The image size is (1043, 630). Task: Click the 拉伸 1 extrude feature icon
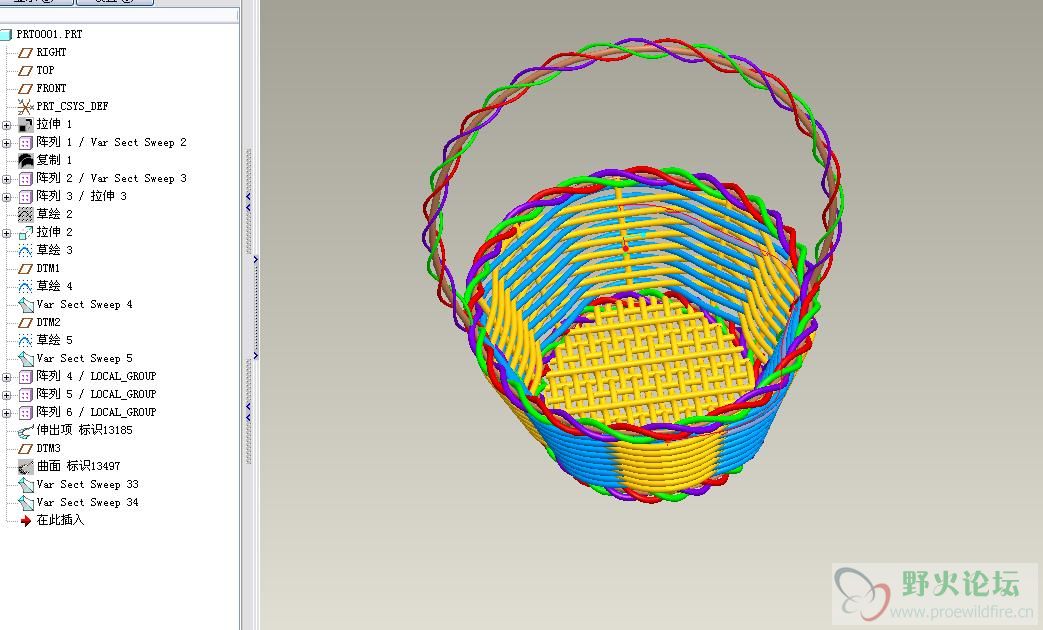[25, 124]
